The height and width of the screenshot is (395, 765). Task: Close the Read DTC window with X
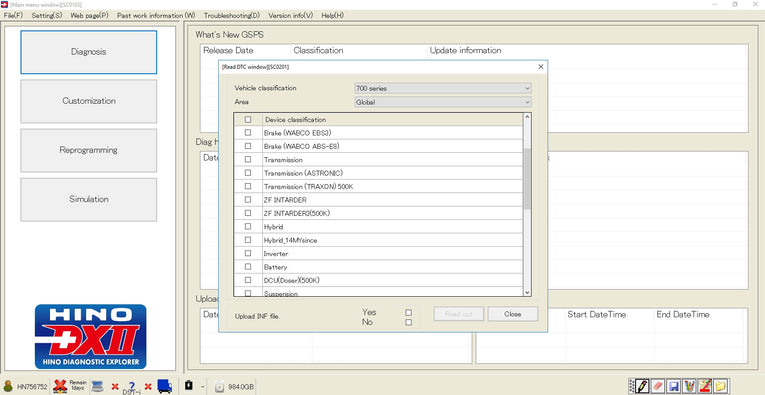point(541,67)
